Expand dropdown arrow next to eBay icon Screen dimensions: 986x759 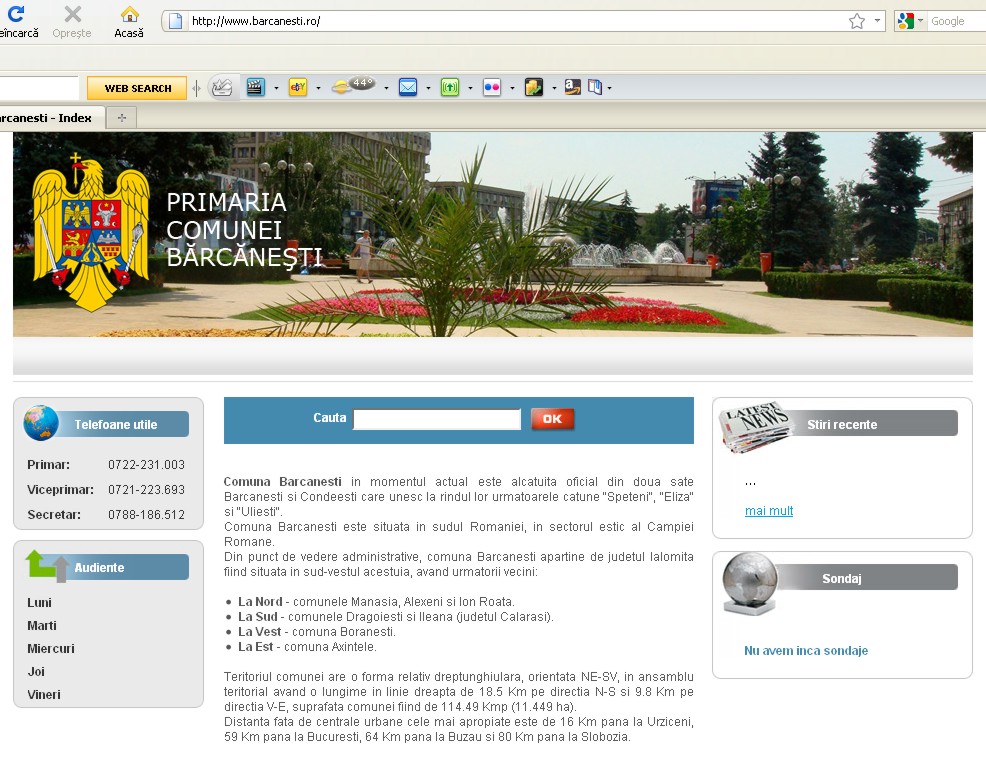click(318, 88)
